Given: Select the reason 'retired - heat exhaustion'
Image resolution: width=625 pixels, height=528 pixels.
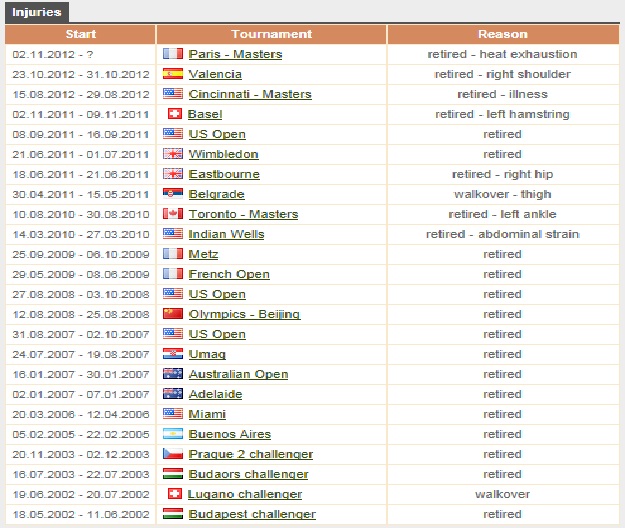Looking at the screenshot, I should [x=502, y=54].
